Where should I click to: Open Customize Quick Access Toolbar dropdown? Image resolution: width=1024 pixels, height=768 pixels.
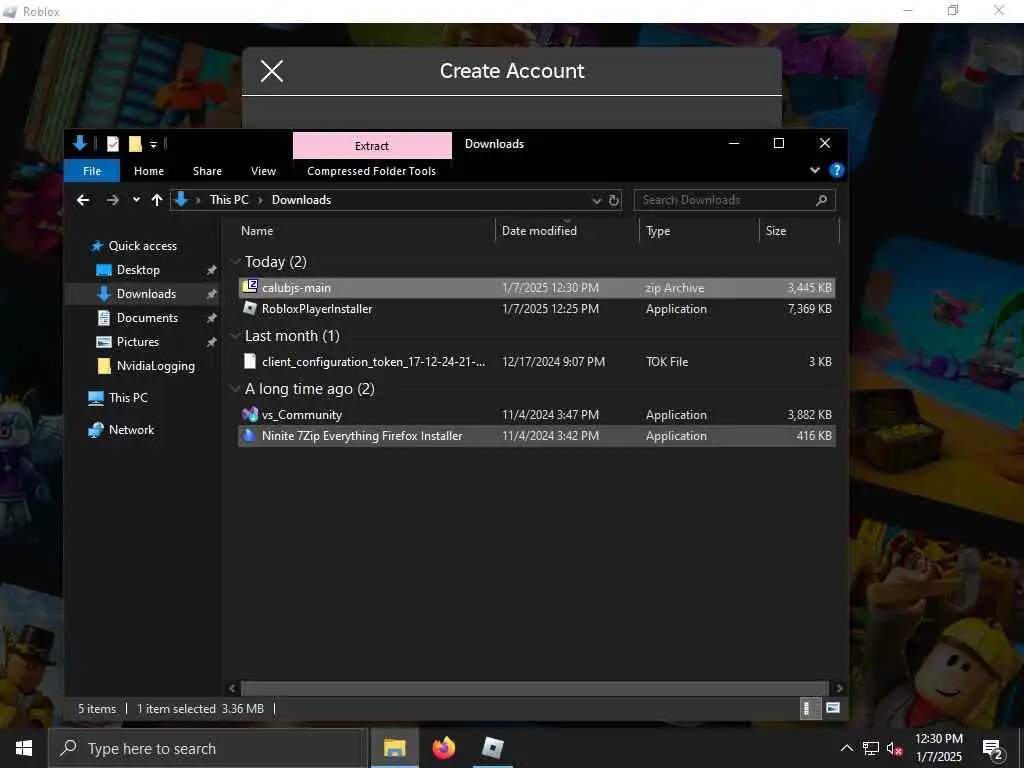pos(153,144)
